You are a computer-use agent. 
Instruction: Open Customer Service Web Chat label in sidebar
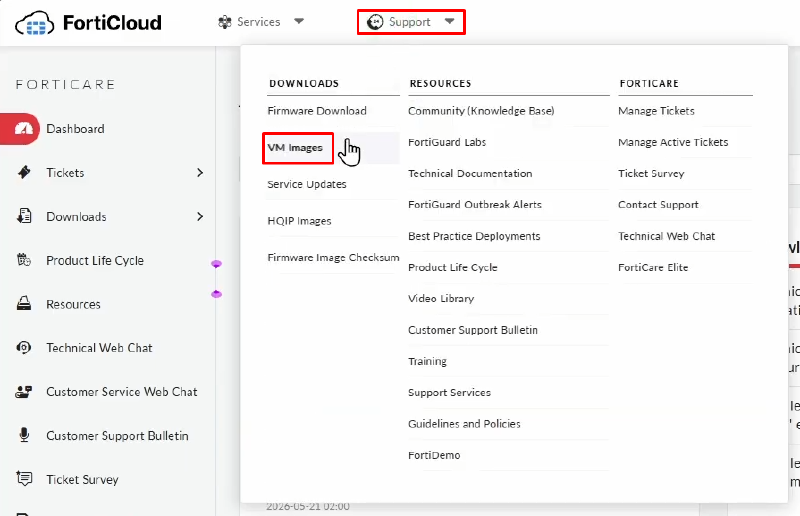(121, 392)
